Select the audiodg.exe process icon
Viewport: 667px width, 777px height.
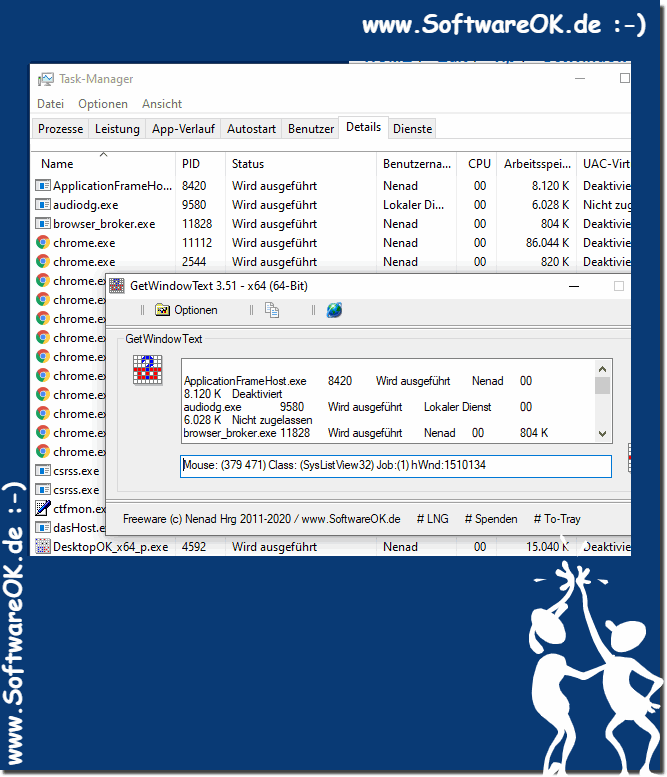(43, 205)
